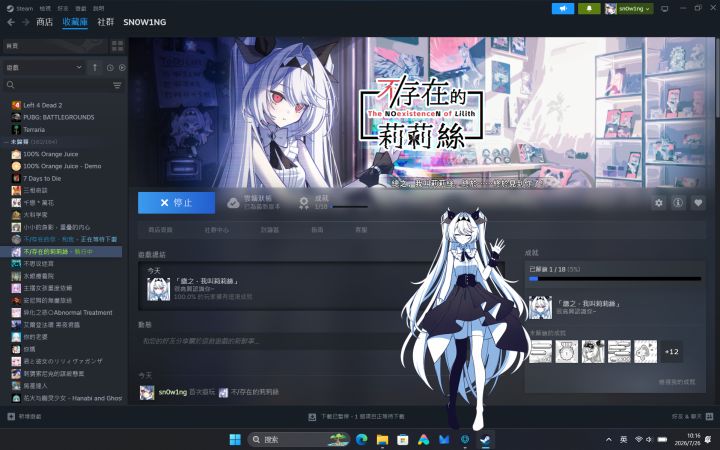Toggle the favorite heart icon

(698, 202)
